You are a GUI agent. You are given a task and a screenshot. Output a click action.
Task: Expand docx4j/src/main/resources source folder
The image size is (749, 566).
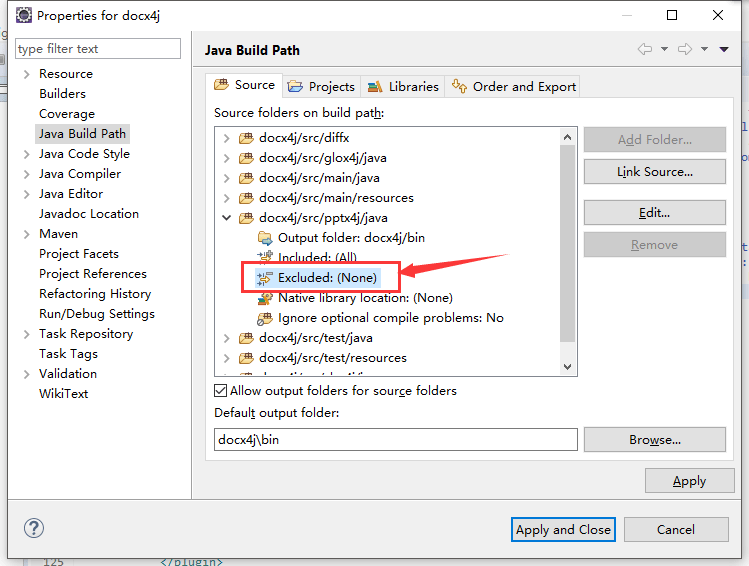tap(227, 198)
